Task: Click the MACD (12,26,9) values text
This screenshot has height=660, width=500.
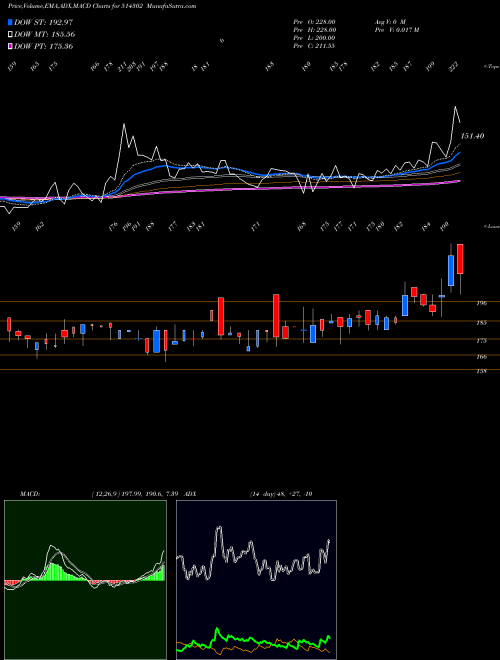Action: pyautogui.click(x=136, y=494)
